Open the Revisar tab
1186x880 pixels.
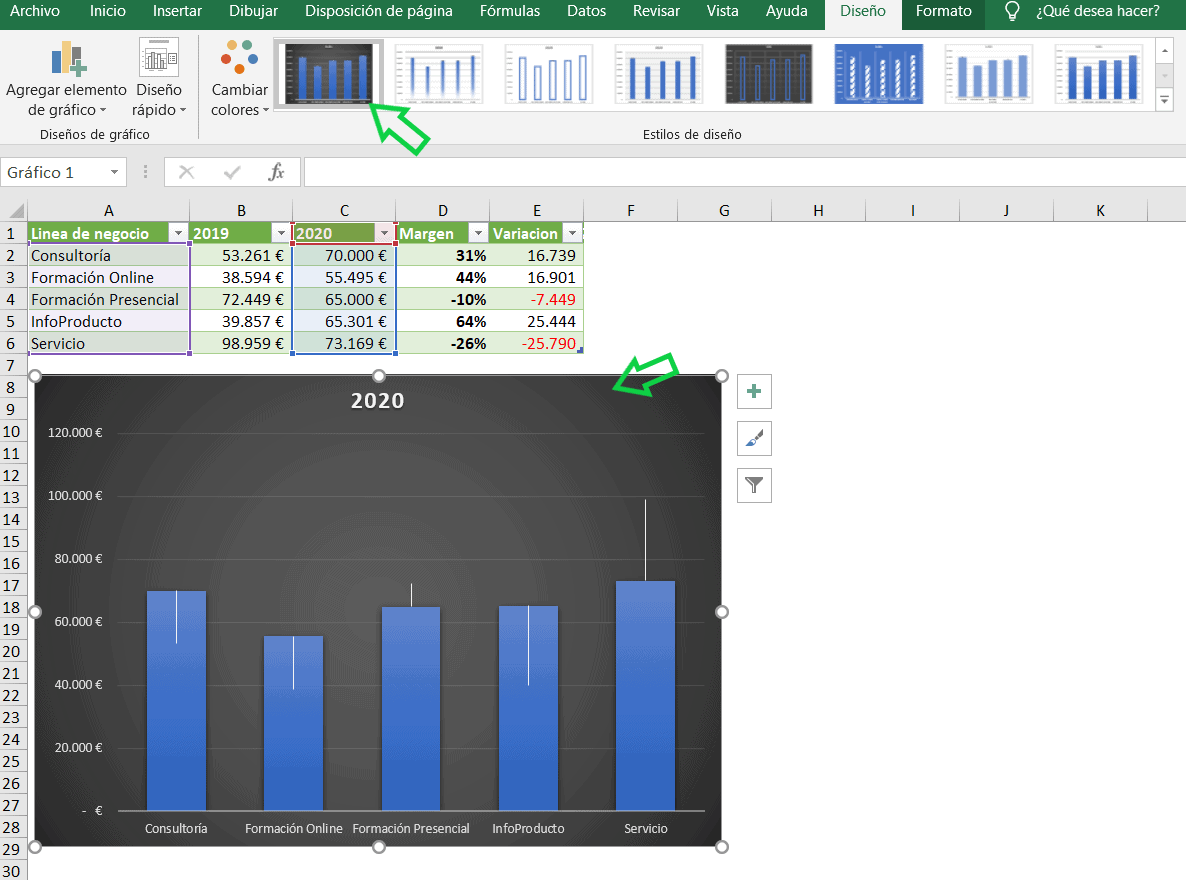[x=656, y=11]
